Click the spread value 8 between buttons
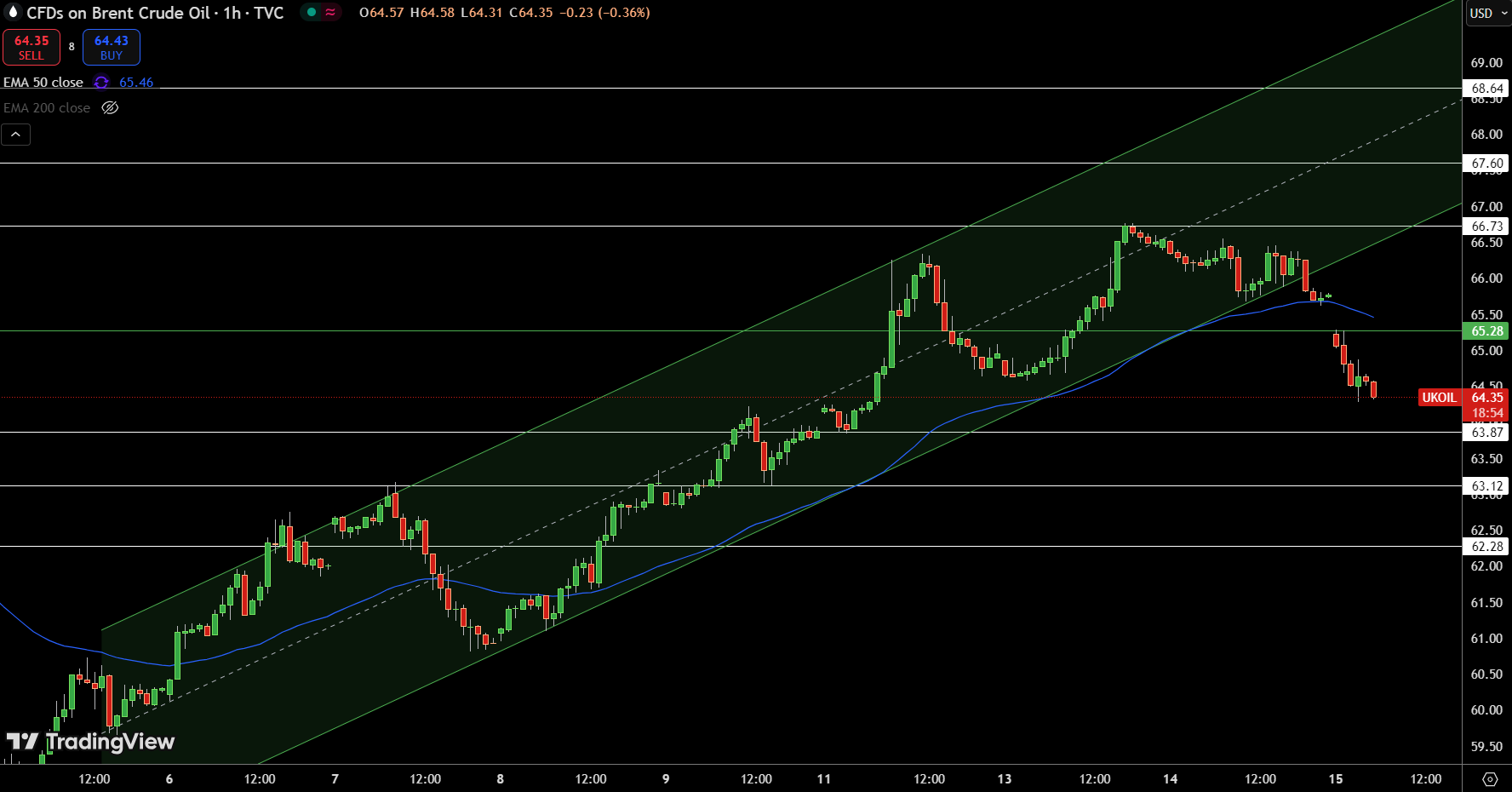The width and height of the screenshot is (1512, 792). [x=72, y=47]
